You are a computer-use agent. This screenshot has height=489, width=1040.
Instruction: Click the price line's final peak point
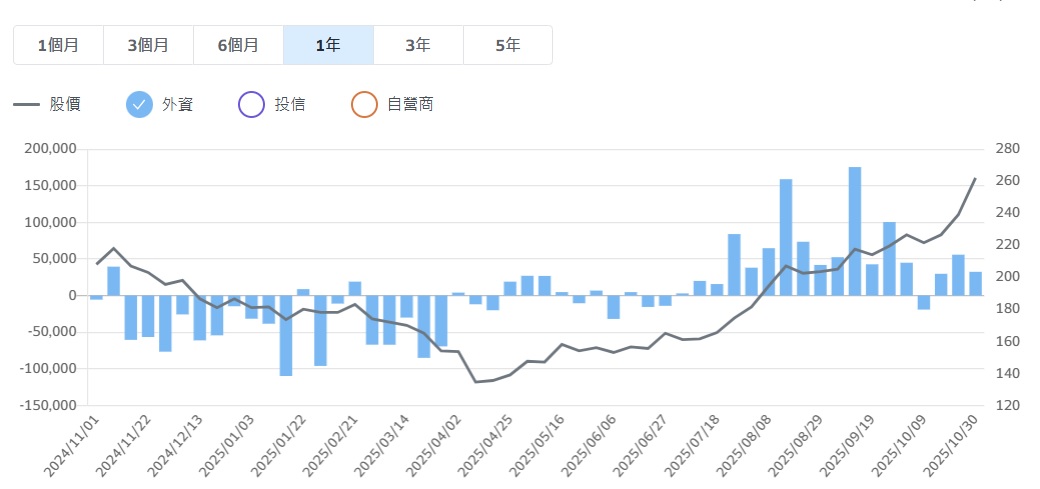[x=975, y=179]
